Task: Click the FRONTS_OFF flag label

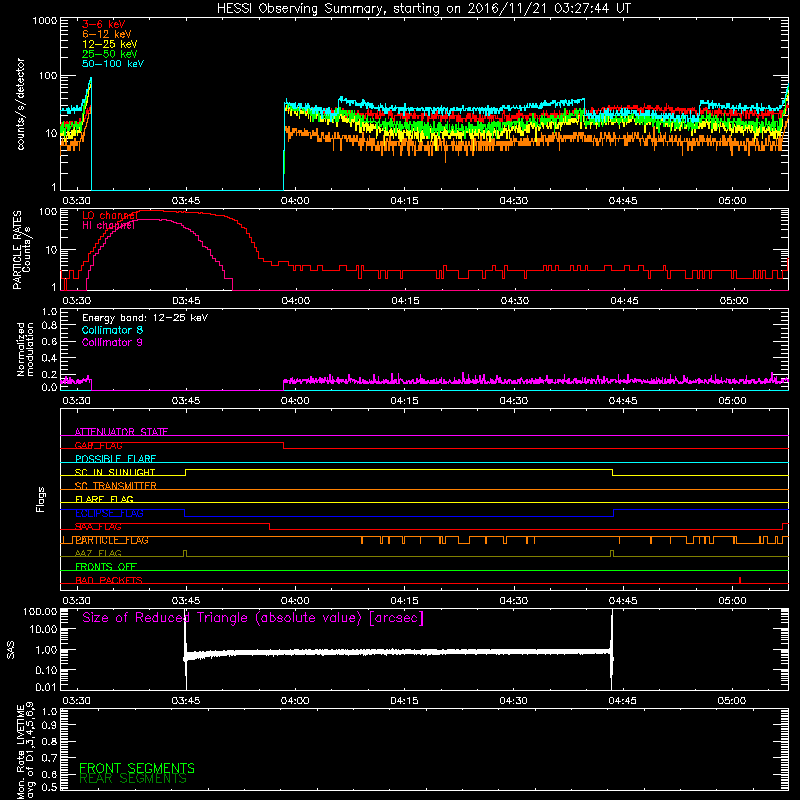Action: tap(106, 567)
